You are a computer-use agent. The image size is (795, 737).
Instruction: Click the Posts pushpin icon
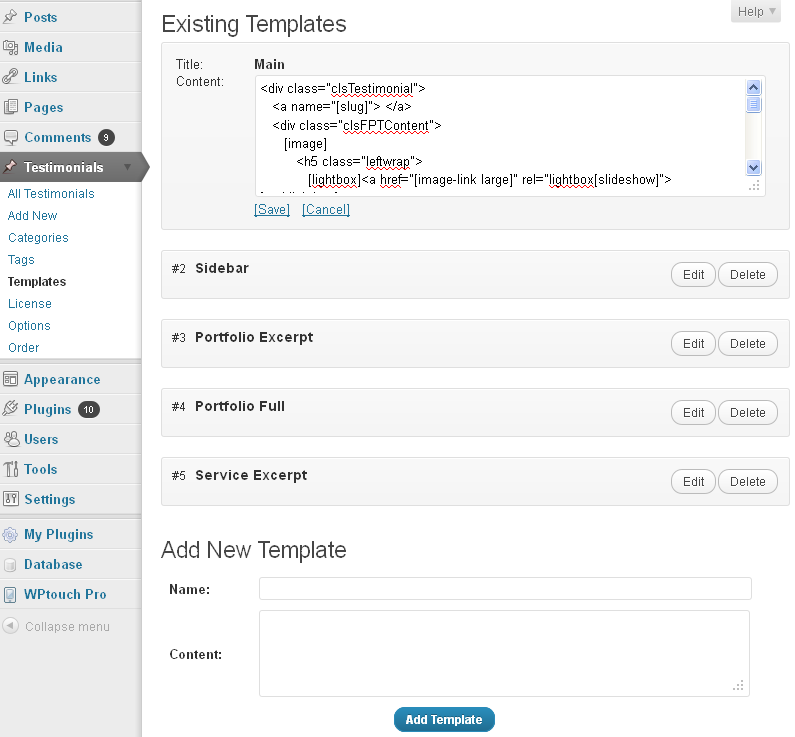tap(10, 17)
